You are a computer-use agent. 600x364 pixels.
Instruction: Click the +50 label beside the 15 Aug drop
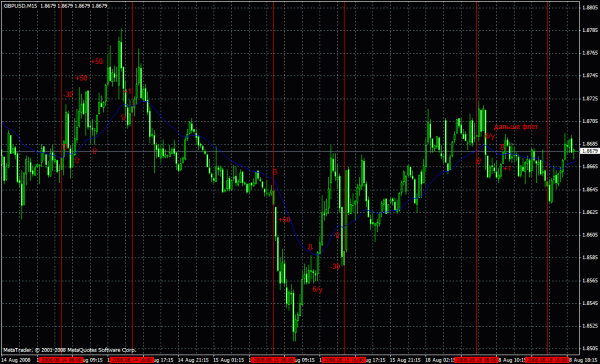284,220
